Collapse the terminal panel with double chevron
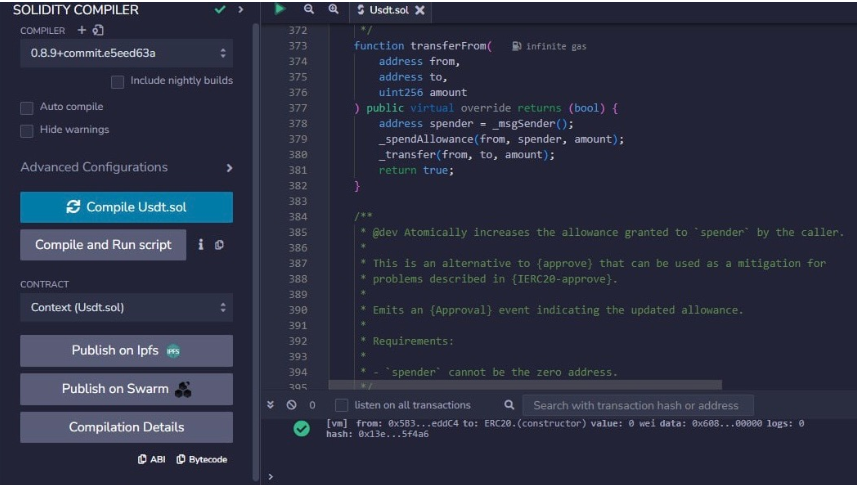The image size is (857, 485). point(270,405)
